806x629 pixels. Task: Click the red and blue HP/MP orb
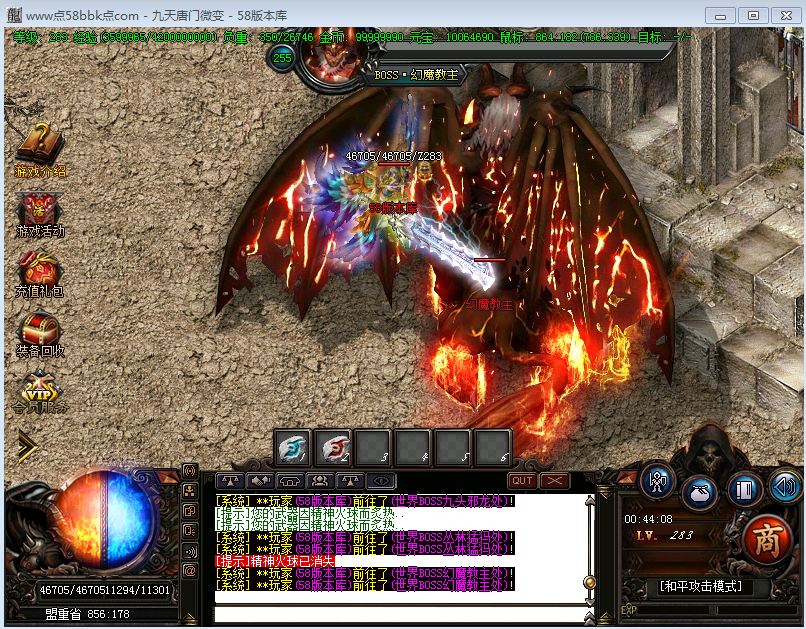click(105, 521)
